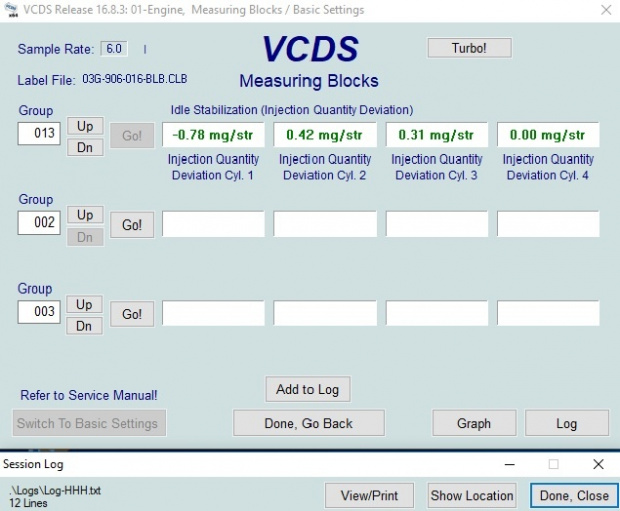620x511 pixels.
Task: Click the 0.00 mg/str Cyl. 4 value
Action: click(x=548, y=135)
